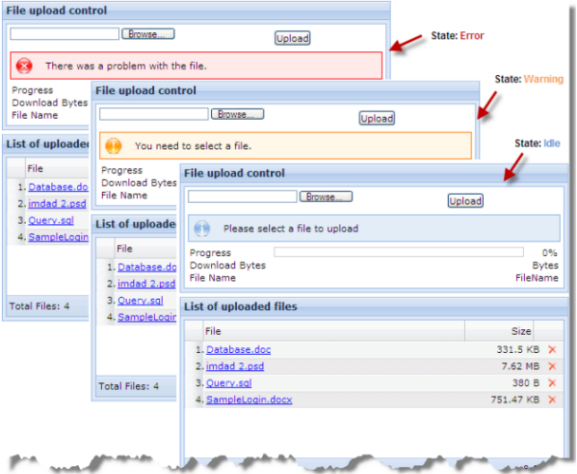Delete imdad 2.psd with its red X
Image resolution: width=577 pixels, height=474 pixels.
pyautogui.click(x=552, y=366)
